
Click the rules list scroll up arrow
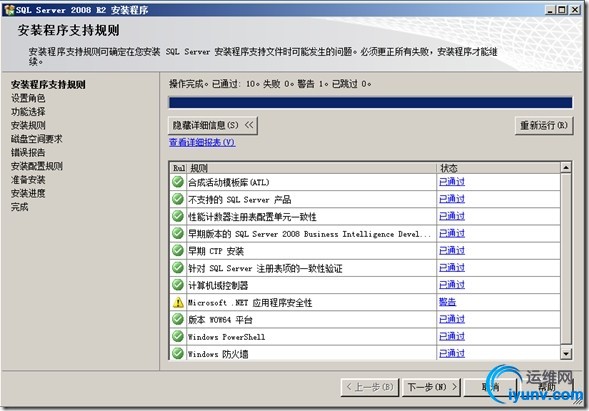[x=566, y=167]
